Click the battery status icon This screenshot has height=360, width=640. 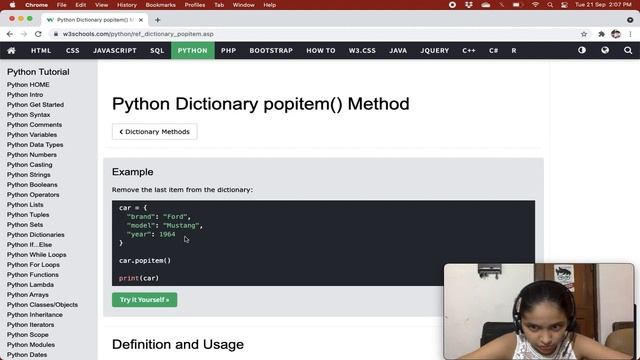pos(517,5)
